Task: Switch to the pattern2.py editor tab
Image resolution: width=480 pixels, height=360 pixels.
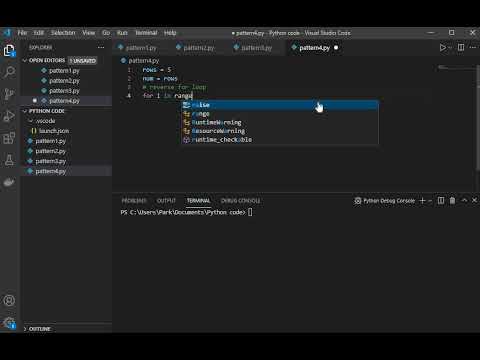Action: click(199, 48)
